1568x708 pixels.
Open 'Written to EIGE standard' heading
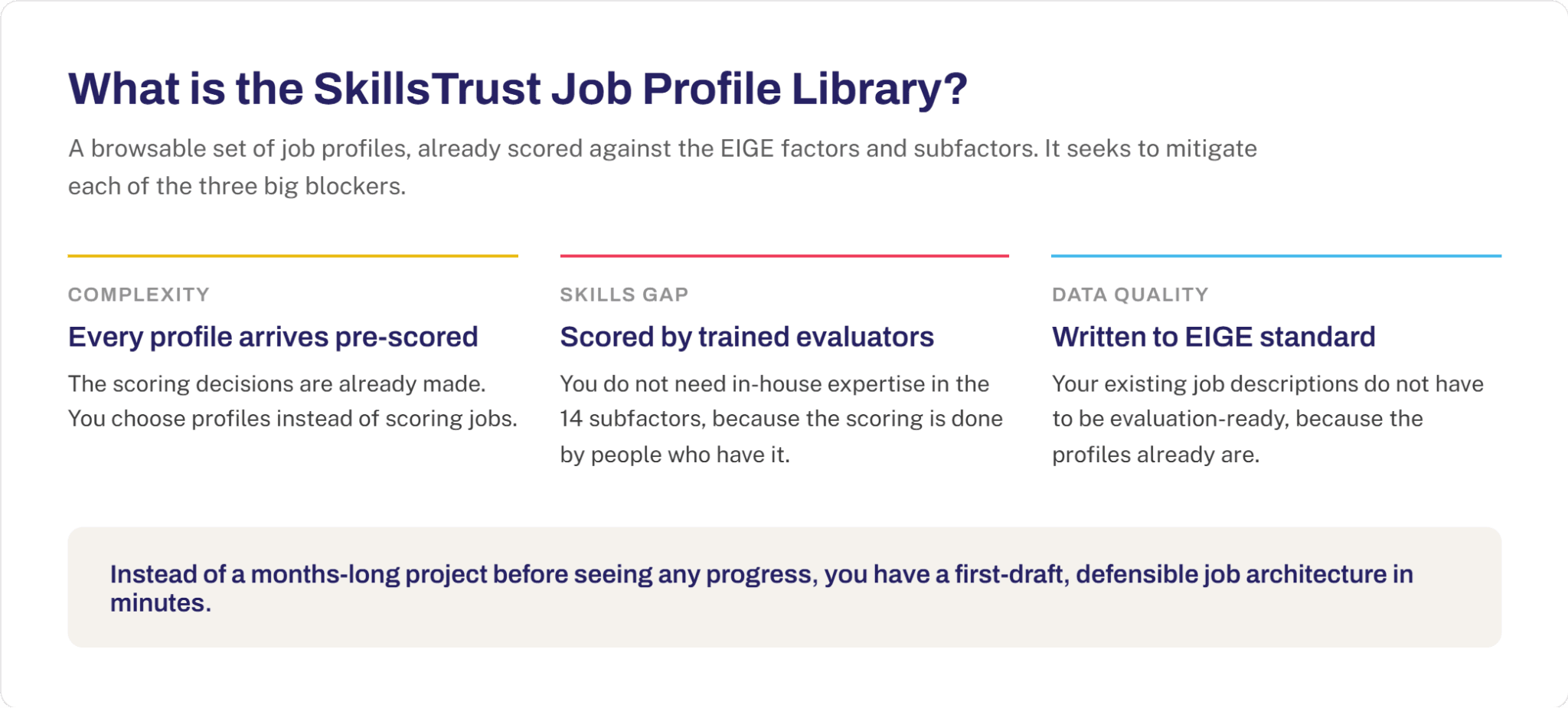tap(1214, 337)
